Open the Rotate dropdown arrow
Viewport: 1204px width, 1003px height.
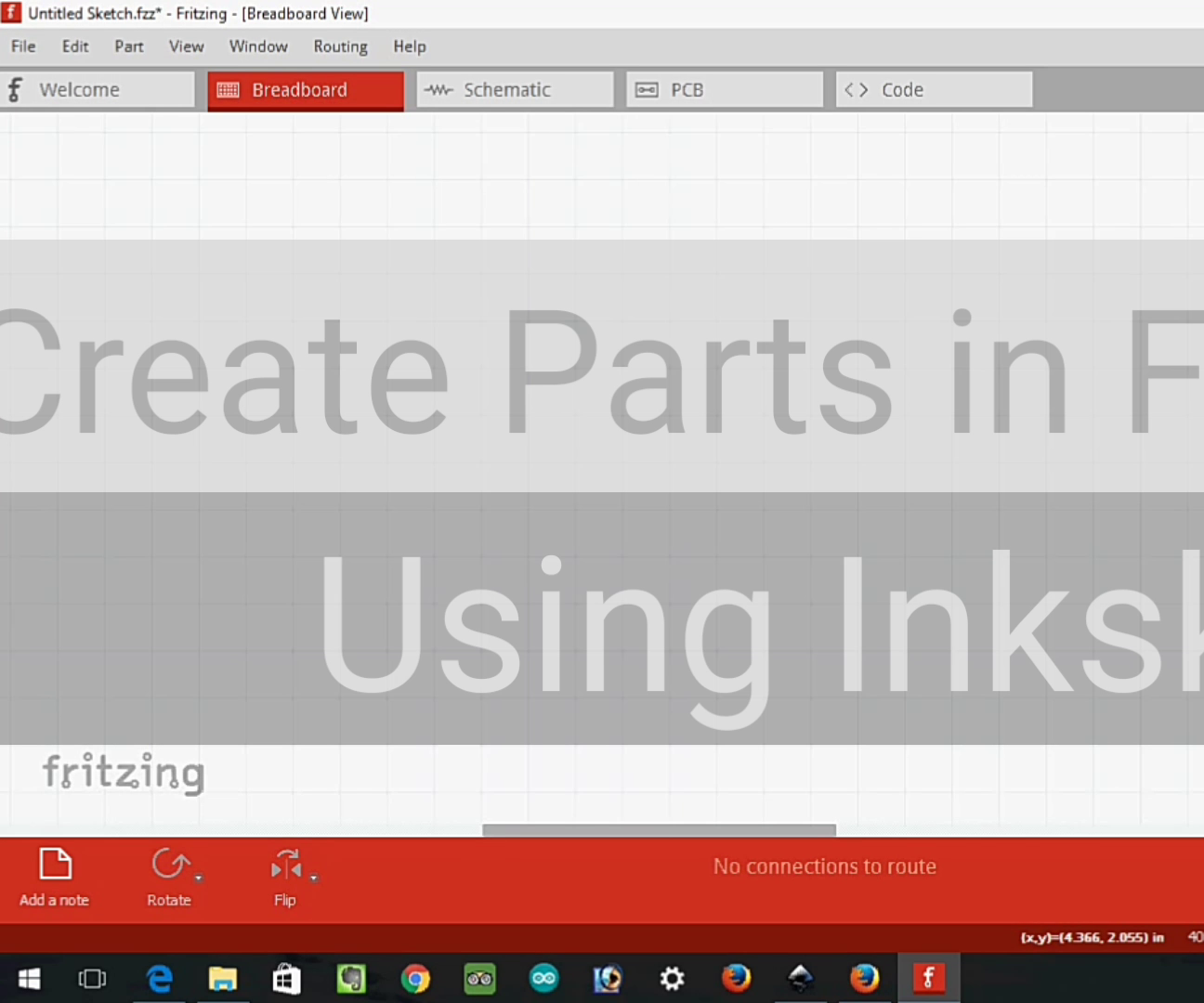[197, 880]
